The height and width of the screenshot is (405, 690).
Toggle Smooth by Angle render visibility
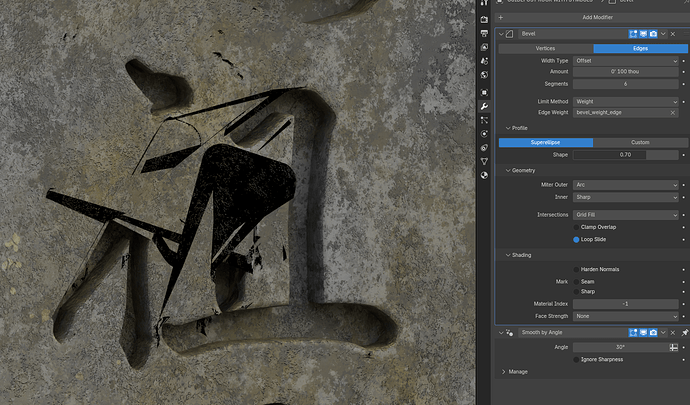tap(653, 333)
